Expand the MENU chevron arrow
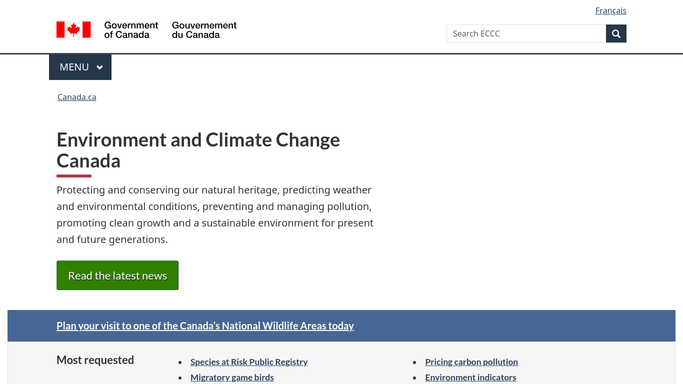 pos(100,67)
